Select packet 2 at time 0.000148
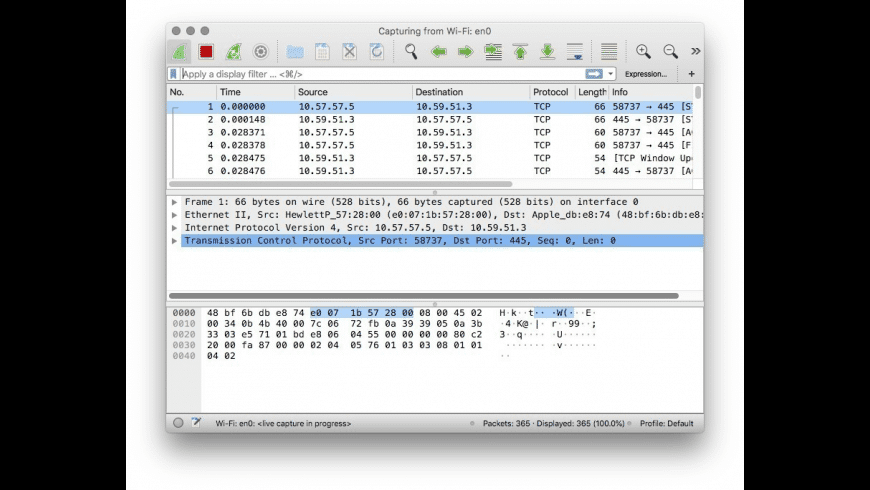 [x=430, y=119]
